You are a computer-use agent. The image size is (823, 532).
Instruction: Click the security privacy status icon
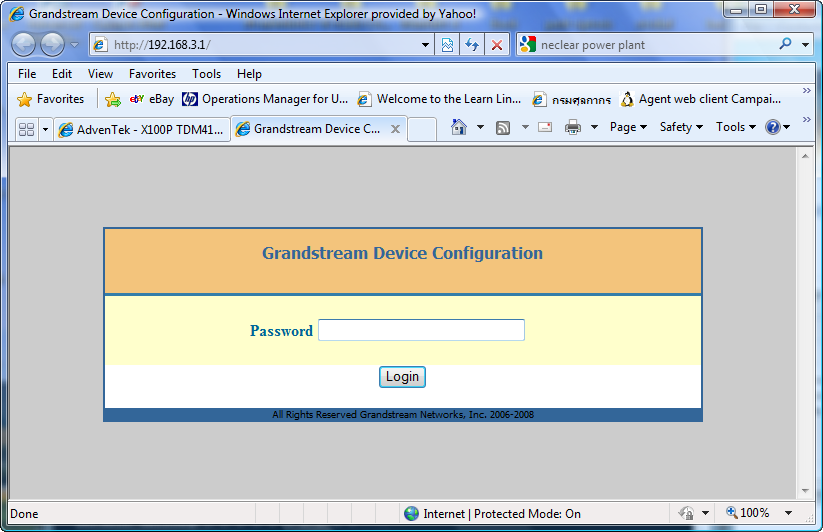tap(686, 513)
